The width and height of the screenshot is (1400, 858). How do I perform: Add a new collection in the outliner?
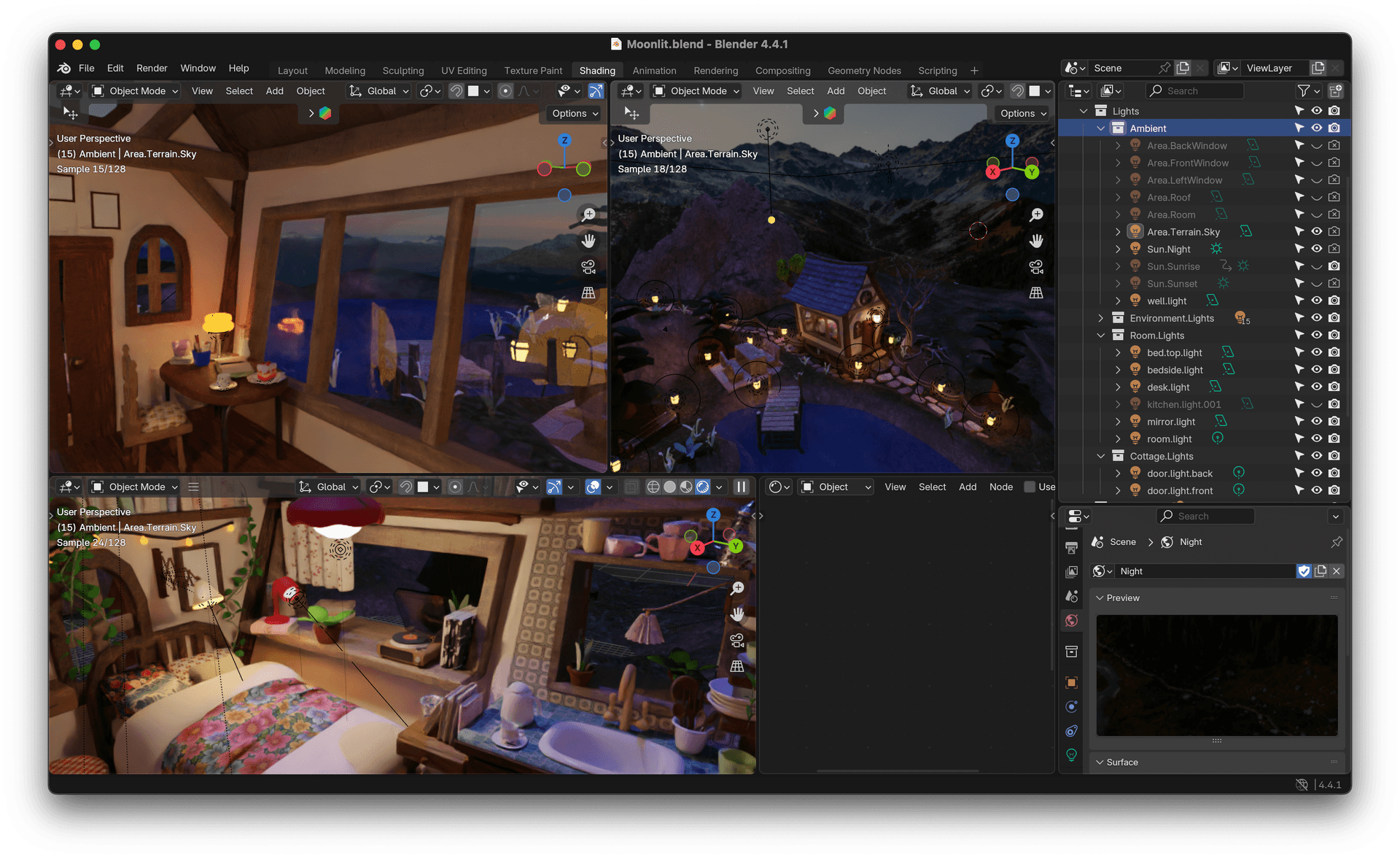1336,91
